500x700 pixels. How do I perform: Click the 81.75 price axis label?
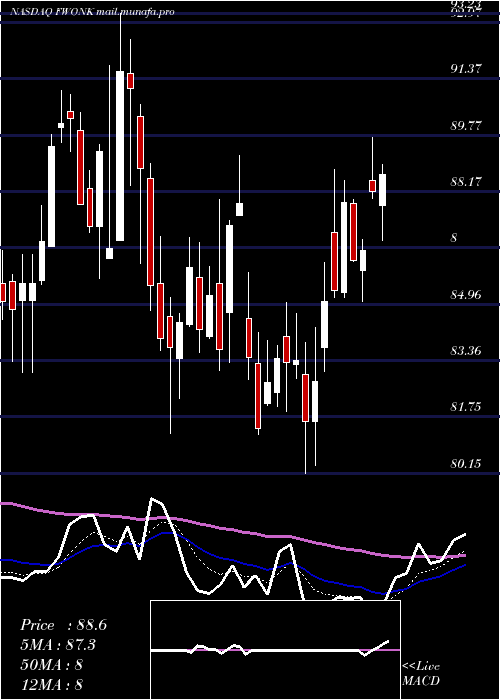(467, 407)
